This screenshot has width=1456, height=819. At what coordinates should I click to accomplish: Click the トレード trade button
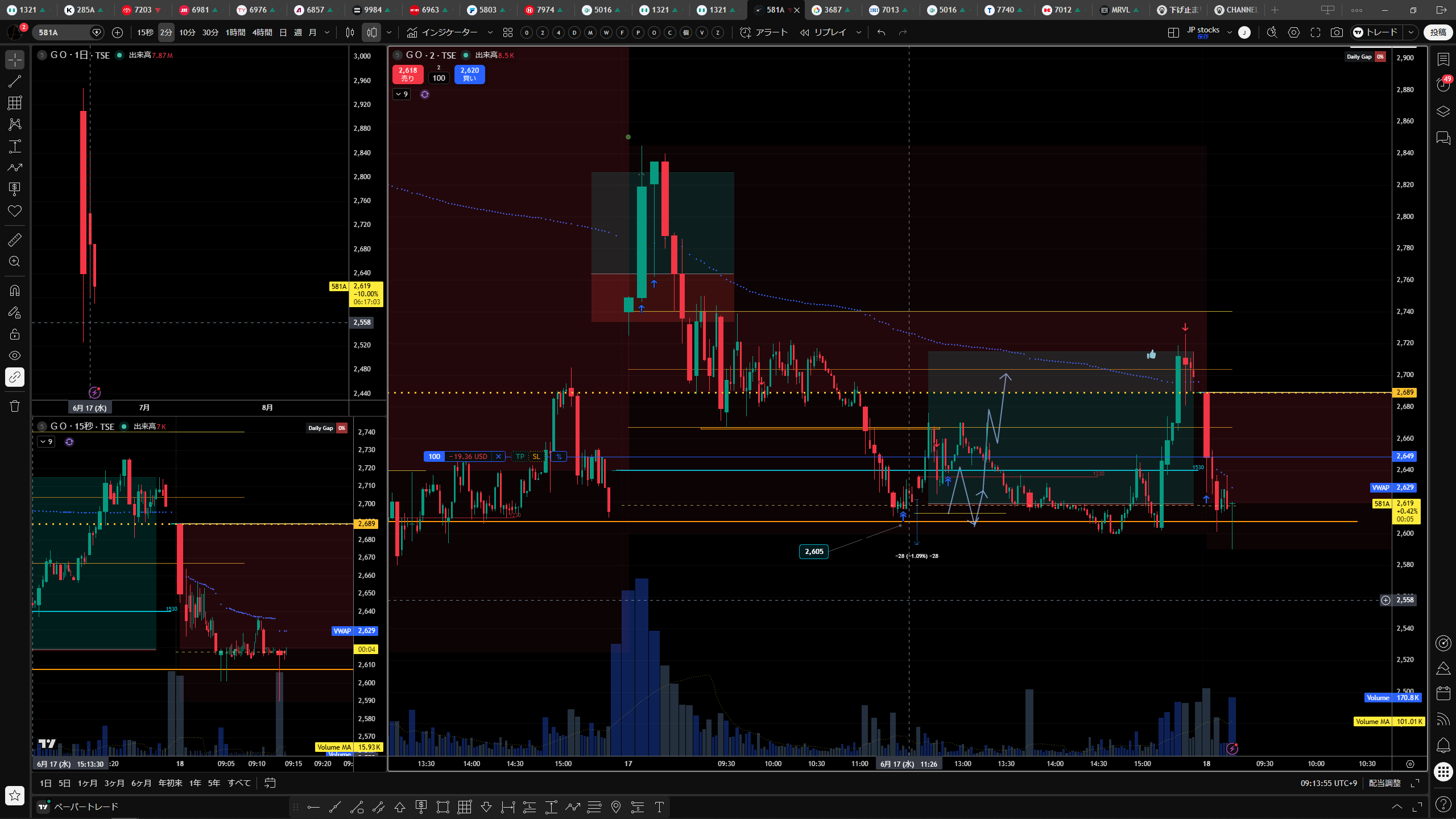point(1377,32)
